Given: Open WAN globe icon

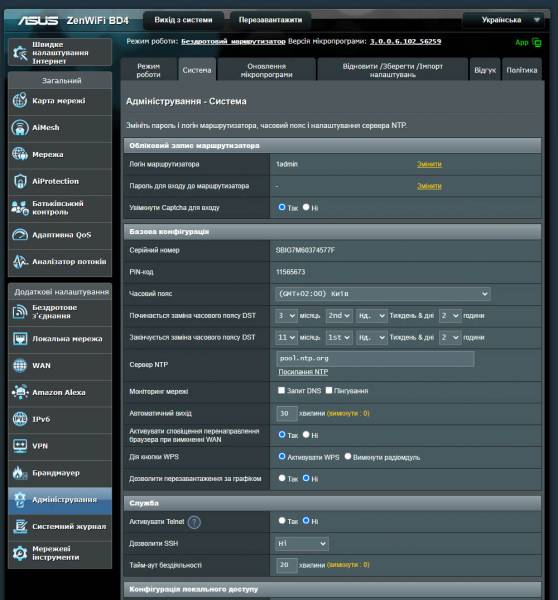Looking at the screenshot, I should 20,365.
